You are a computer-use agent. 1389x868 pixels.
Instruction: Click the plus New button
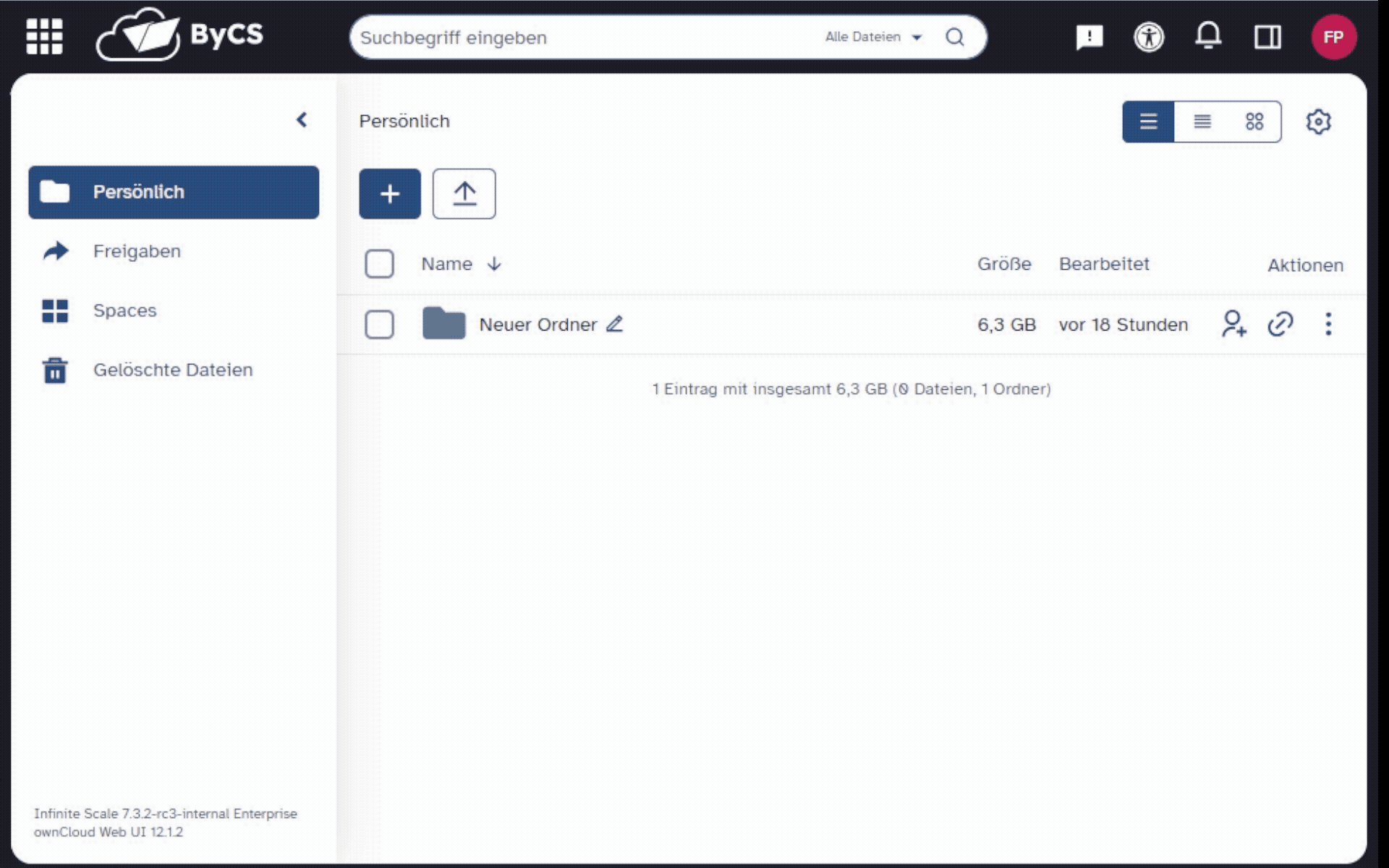389,194
